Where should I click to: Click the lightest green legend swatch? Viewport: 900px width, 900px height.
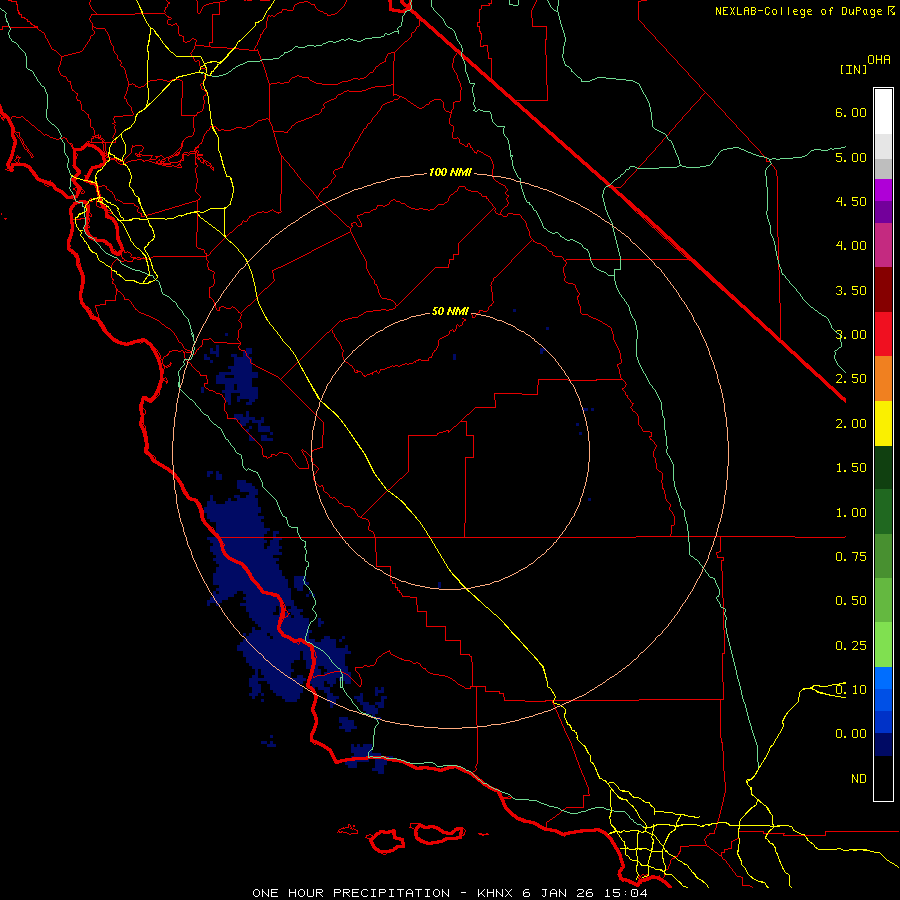tap(883, 645)
